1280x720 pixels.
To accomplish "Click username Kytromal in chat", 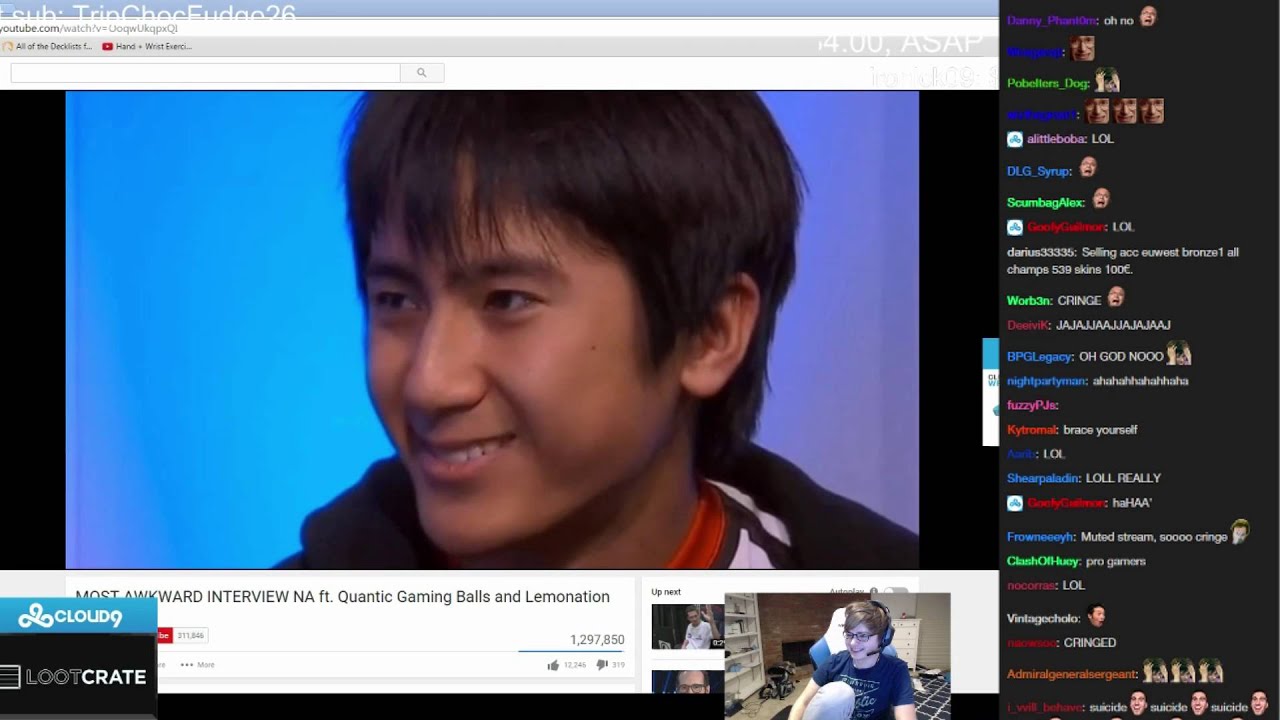I will (x=1031, y=430).
